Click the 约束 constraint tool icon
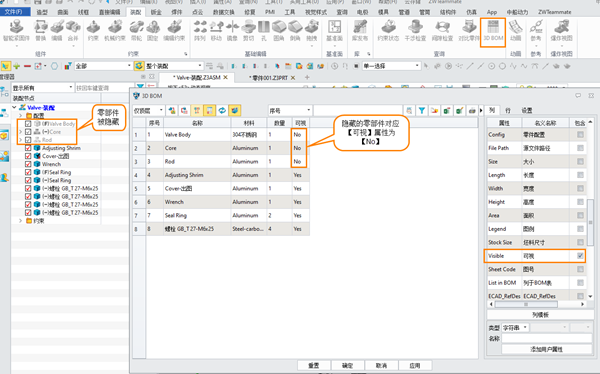This screenshot has width=600, height=374. (x=93, y=31)
